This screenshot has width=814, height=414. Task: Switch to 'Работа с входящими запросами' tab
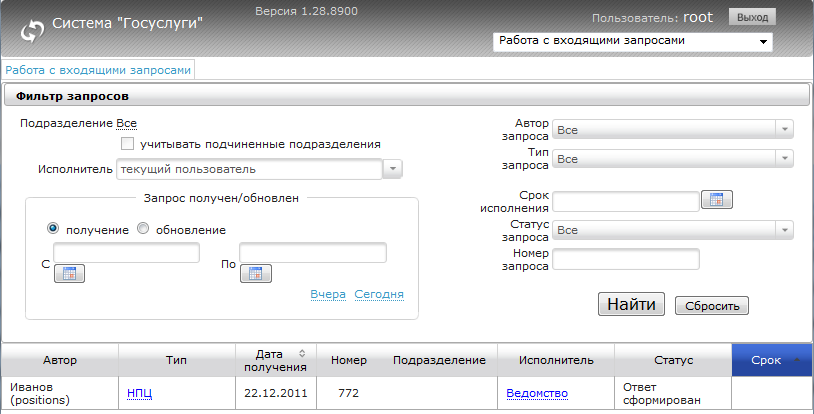[x=98, y=70]
